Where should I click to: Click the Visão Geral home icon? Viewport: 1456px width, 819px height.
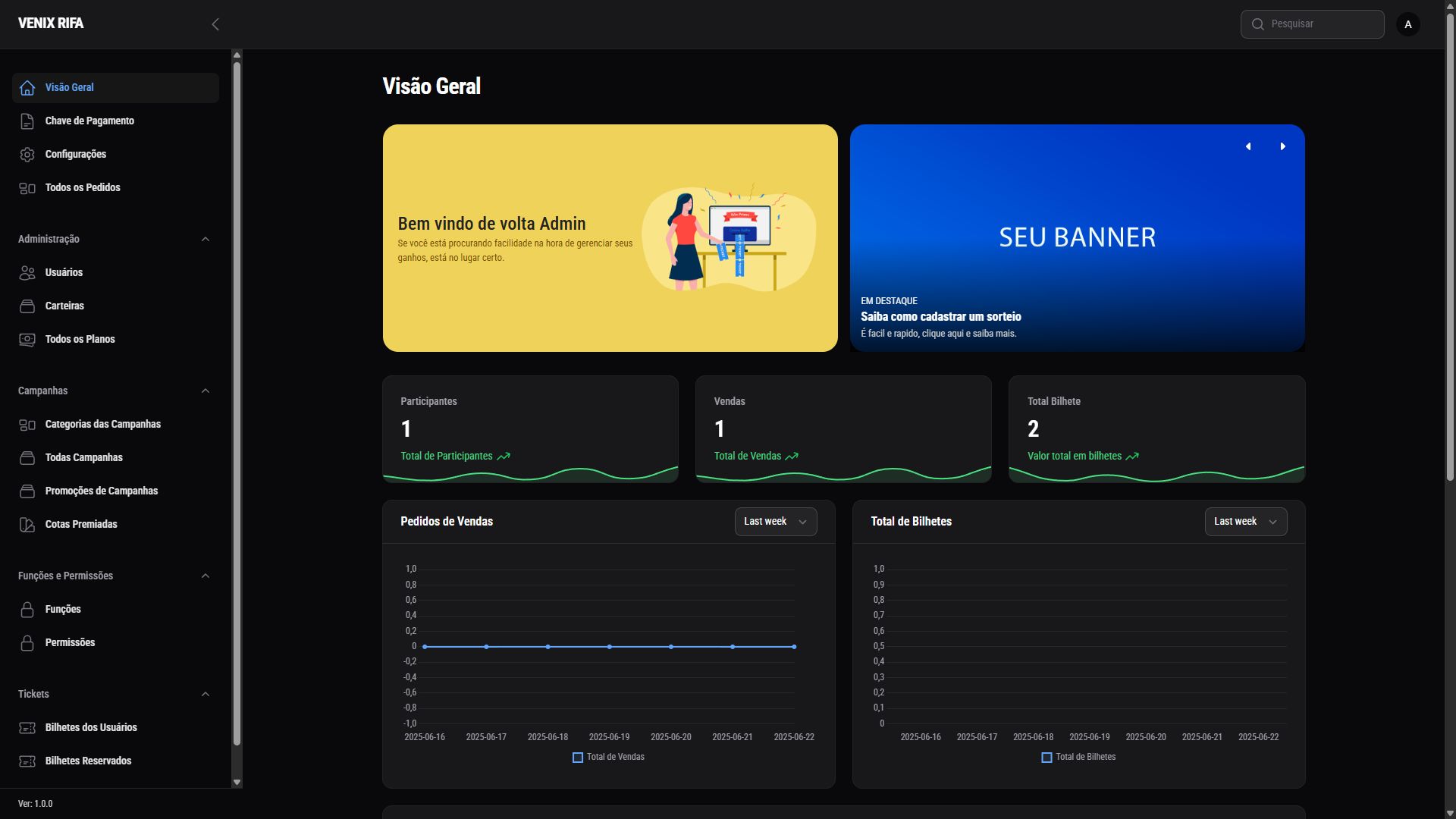pos(27,88)
